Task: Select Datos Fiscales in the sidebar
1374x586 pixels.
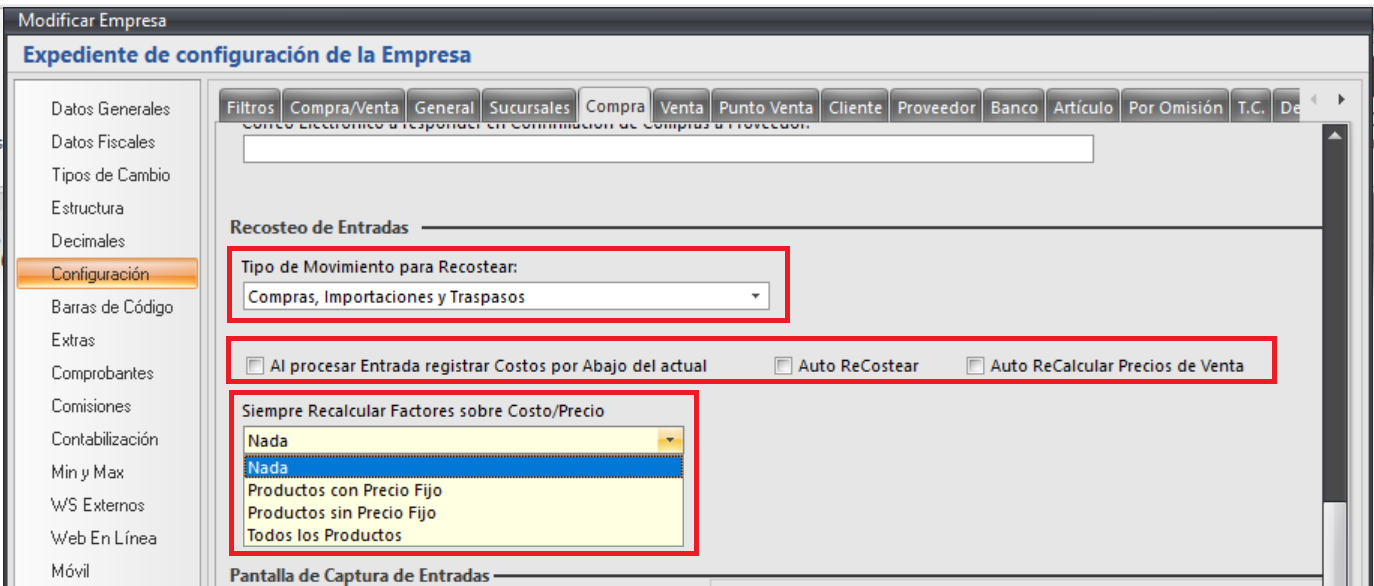Action: click(x=103, y=141)
